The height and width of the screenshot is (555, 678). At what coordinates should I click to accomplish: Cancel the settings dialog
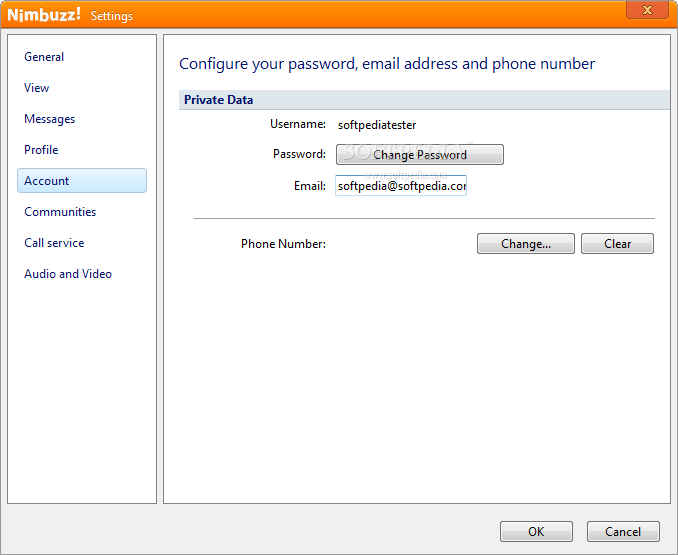coord(623,532)
